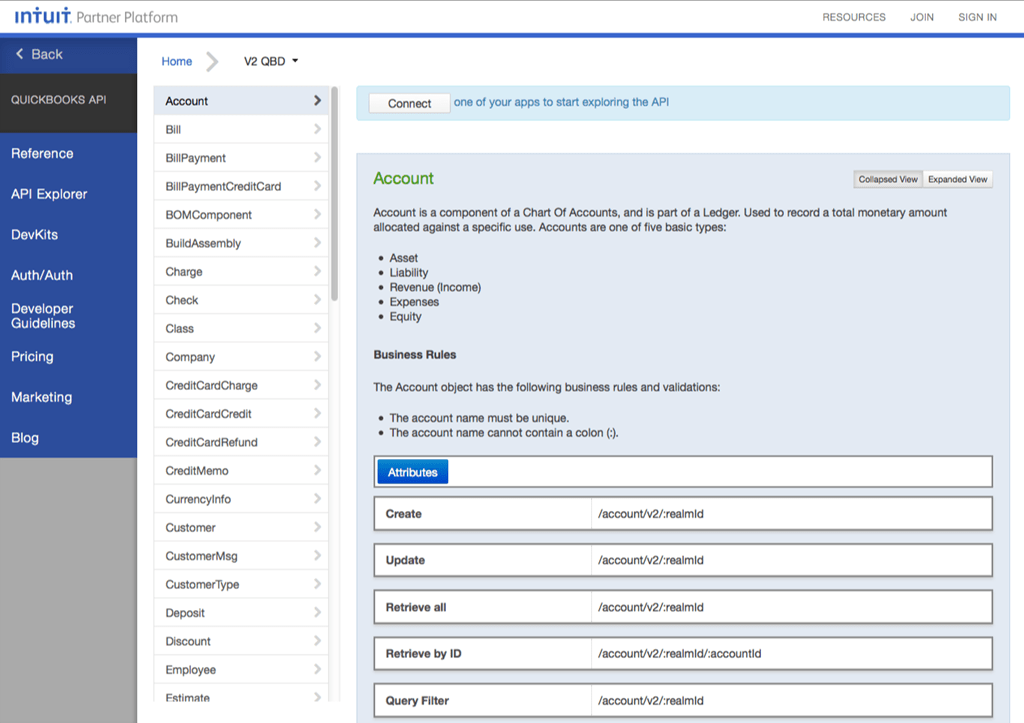Select BillPaymentCreditCard in the entity list

pos(241,186)
